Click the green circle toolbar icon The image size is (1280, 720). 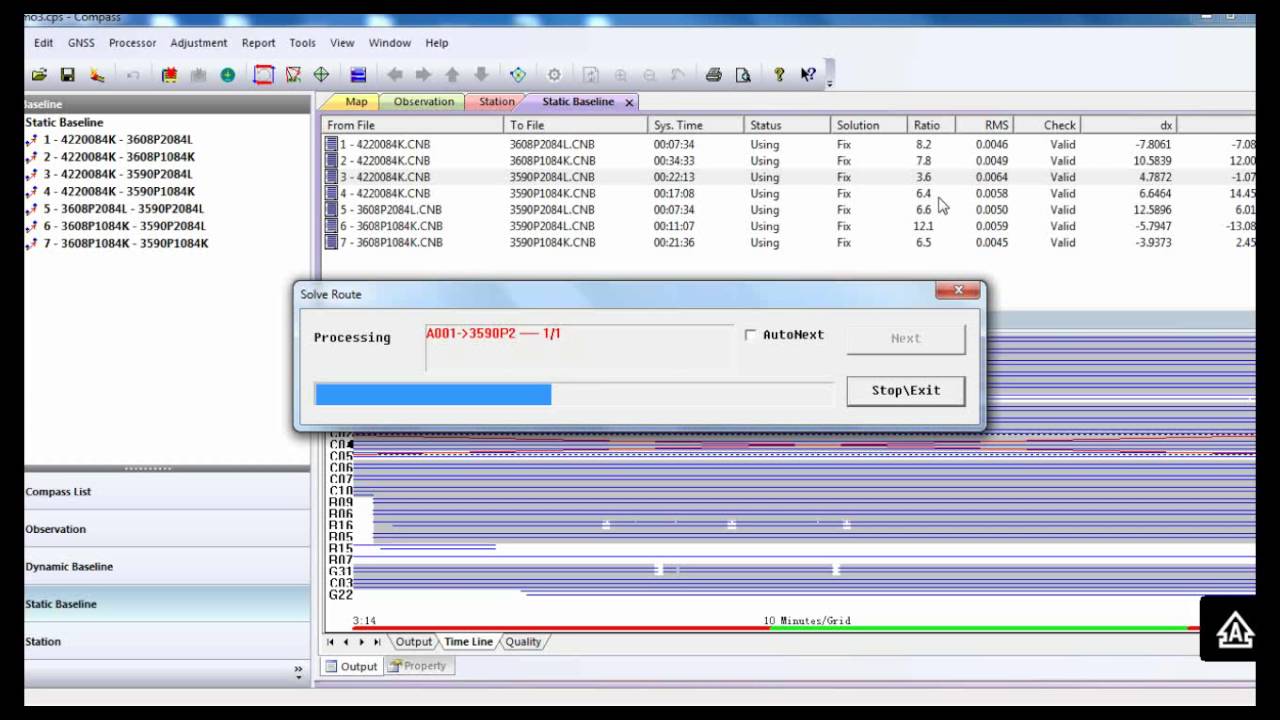(x=228, y=75)
